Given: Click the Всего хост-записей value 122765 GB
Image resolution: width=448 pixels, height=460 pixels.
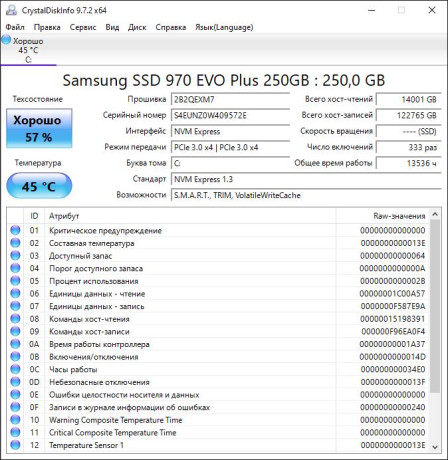Looking at the screenshot, I should [x=409, y=115].
